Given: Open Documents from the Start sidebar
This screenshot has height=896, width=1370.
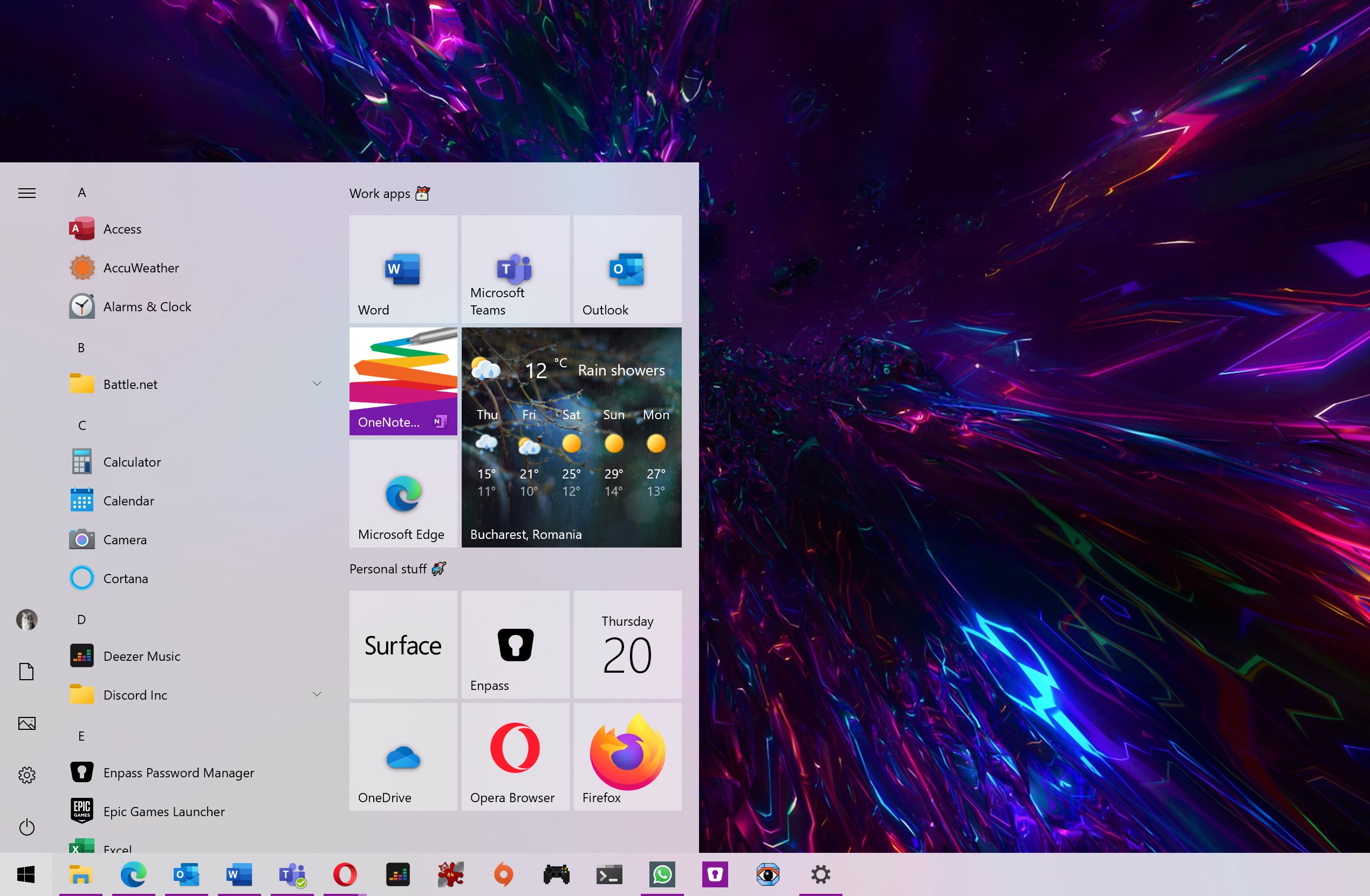Looking at the screenshot, I should point(26,672).
